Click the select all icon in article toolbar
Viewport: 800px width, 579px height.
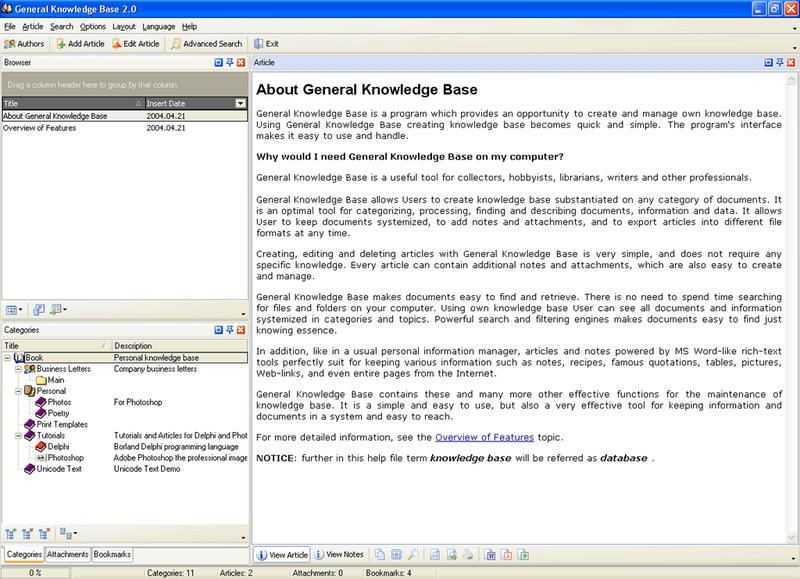tap(396, 555)
